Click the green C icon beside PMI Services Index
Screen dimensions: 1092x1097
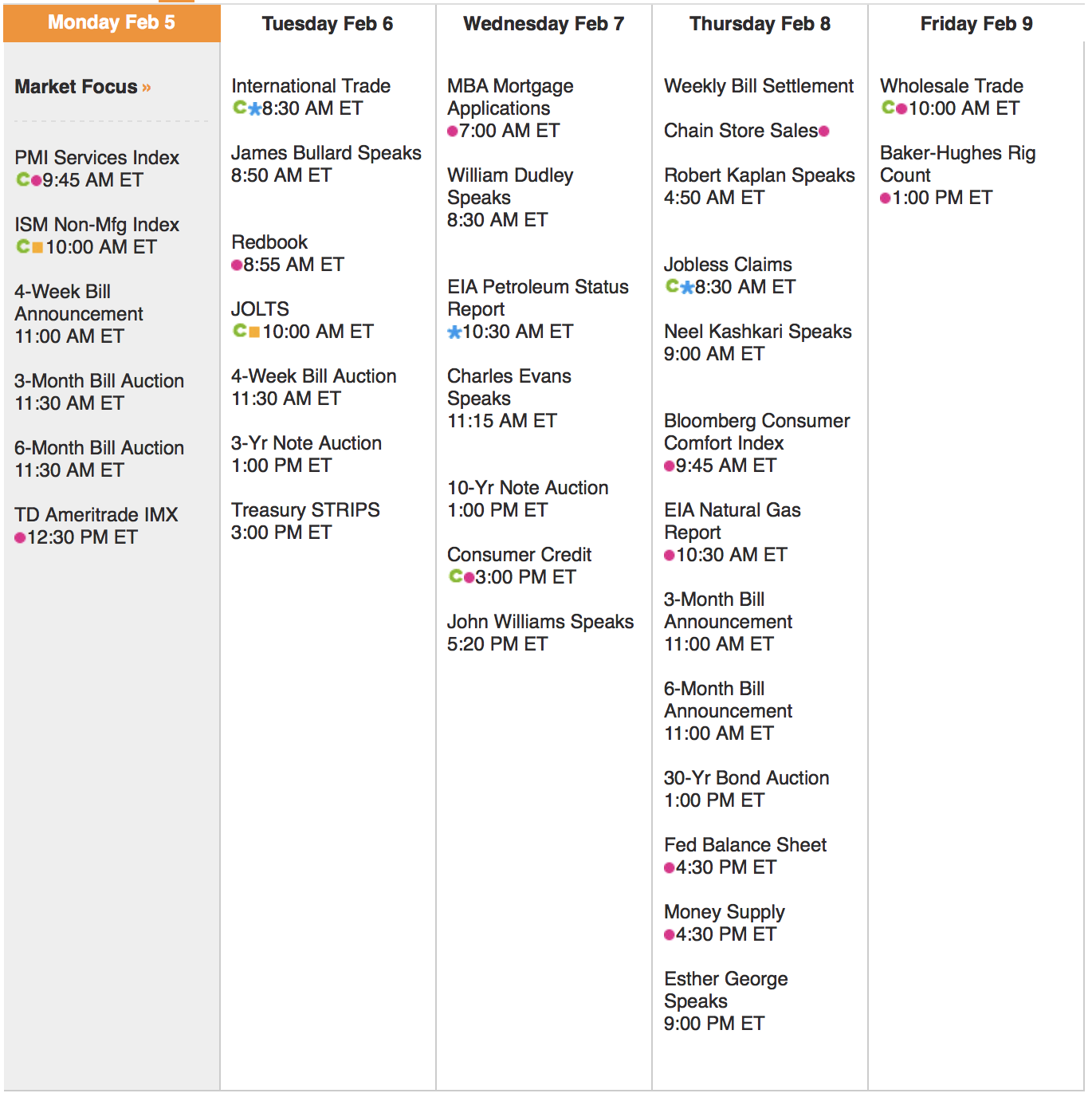click(22, 180)
